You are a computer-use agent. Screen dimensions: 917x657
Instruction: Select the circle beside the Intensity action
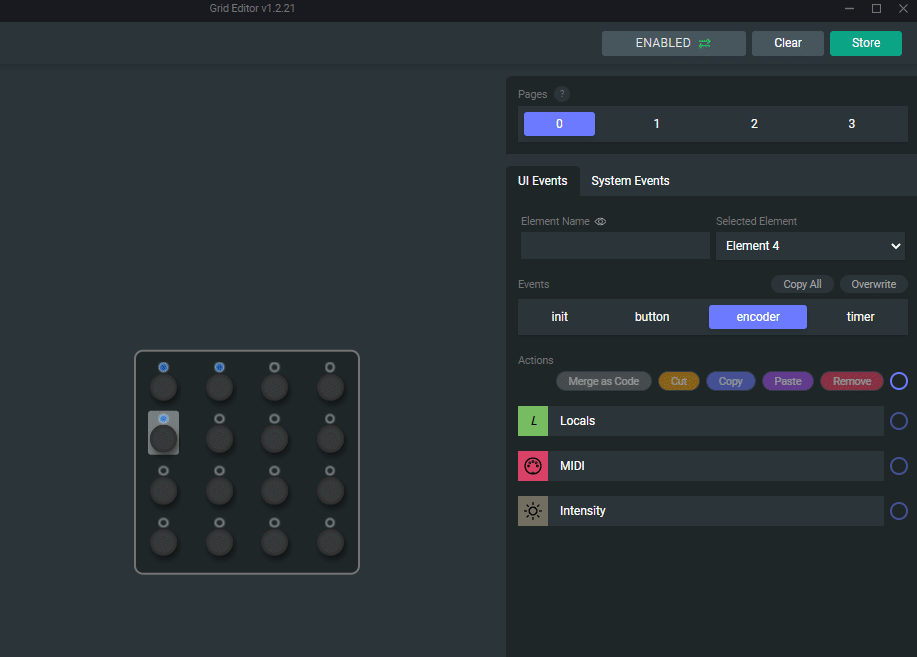click(898, 511)
